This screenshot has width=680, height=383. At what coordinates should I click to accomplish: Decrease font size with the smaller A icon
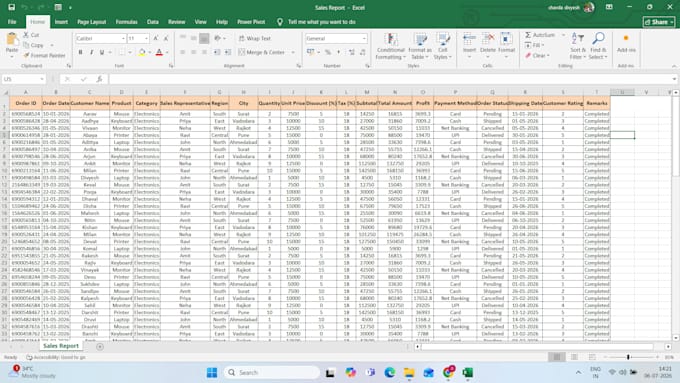[166, 39]
